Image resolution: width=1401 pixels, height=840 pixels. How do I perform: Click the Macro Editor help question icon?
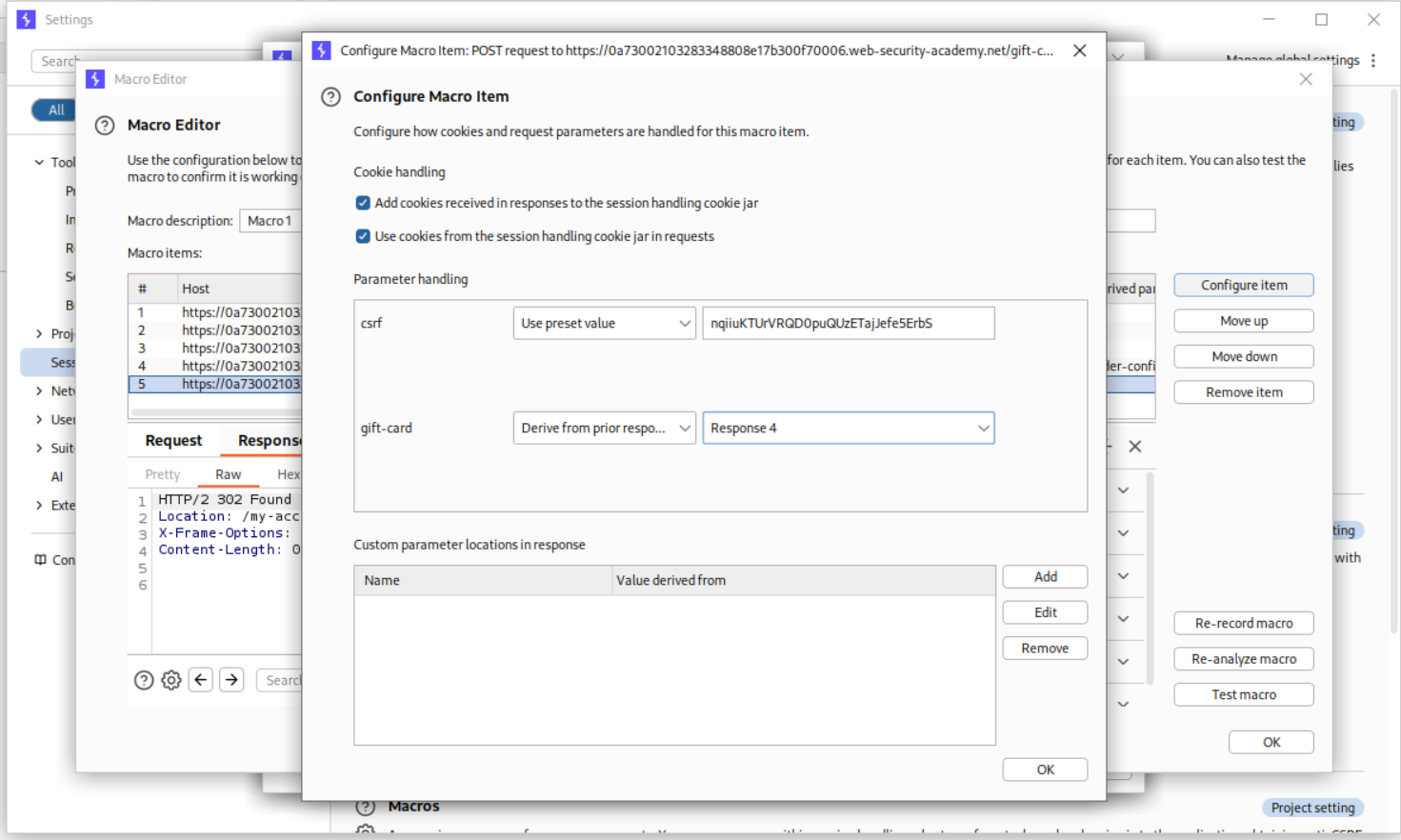pyautogui.click(x=105, y=126)
